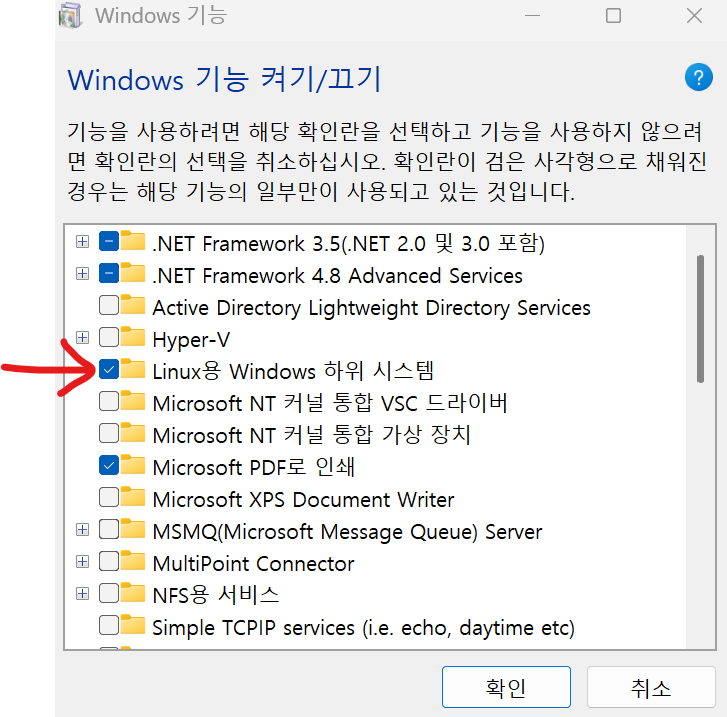
Task: Click folder icon next to .NET Framework 3.5
Action: click(x=133, y=241)
